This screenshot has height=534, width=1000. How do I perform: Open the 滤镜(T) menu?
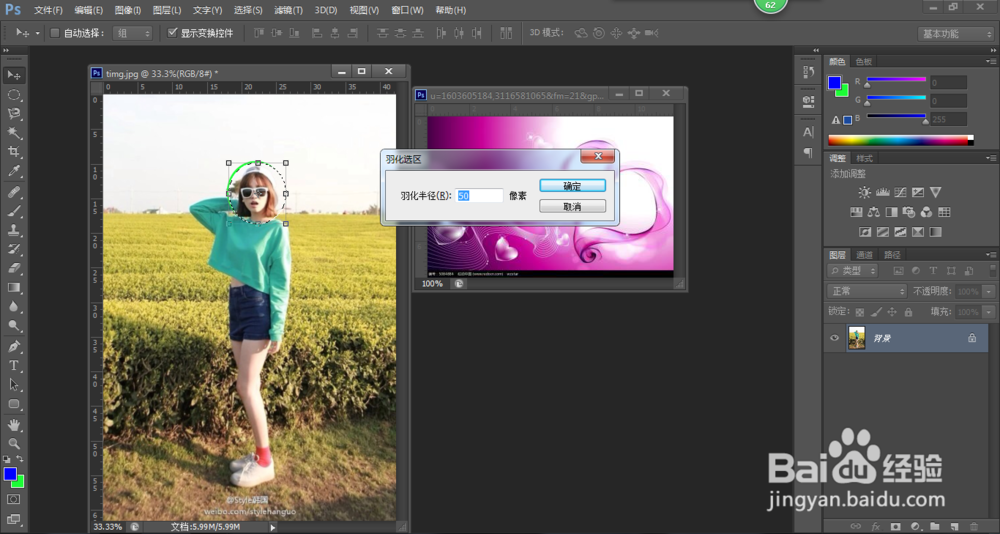288,10
